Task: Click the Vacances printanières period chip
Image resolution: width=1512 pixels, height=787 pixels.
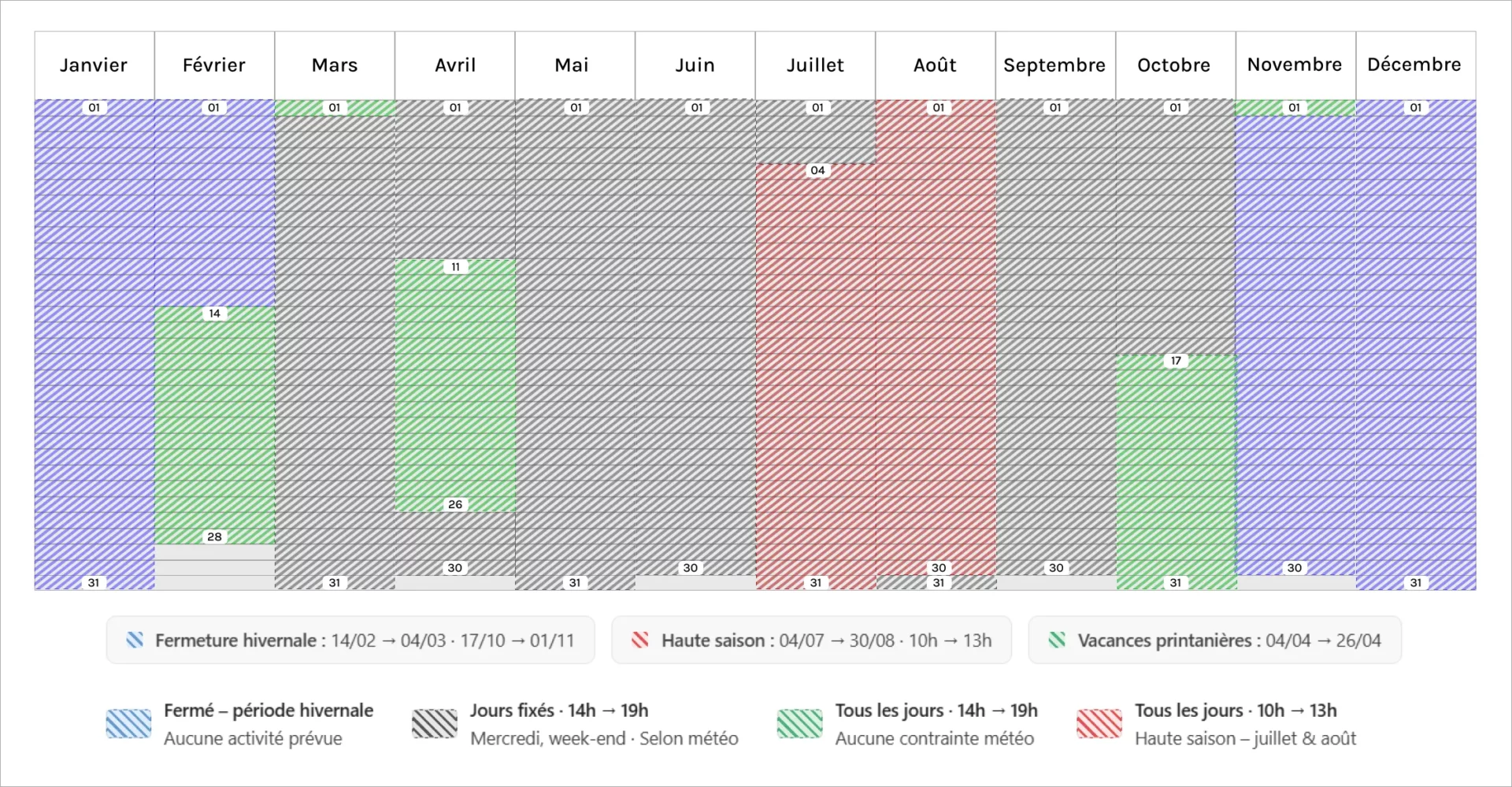Action: (1214, 640)
